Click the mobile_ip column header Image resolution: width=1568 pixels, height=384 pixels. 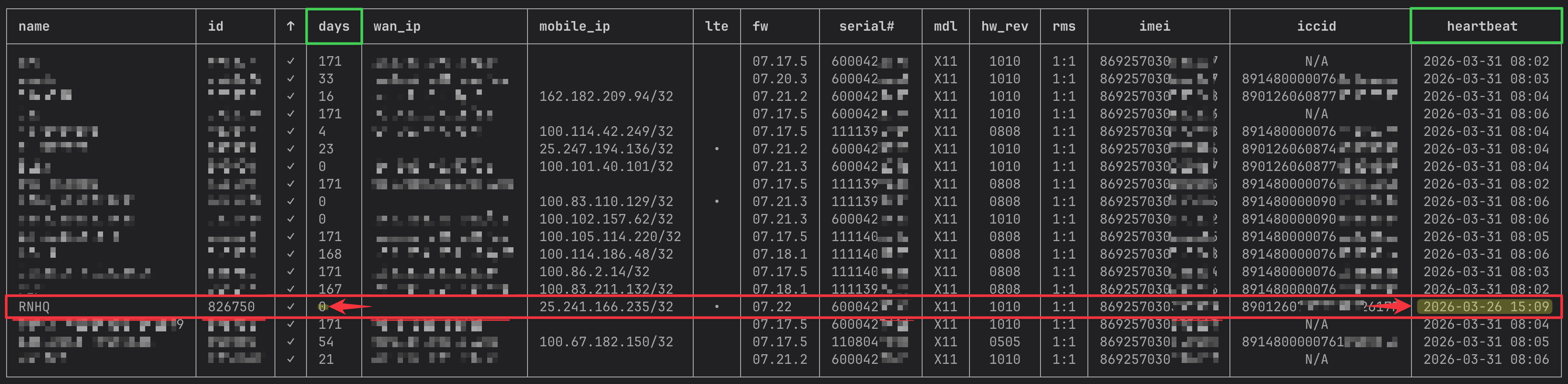(574, 26)
